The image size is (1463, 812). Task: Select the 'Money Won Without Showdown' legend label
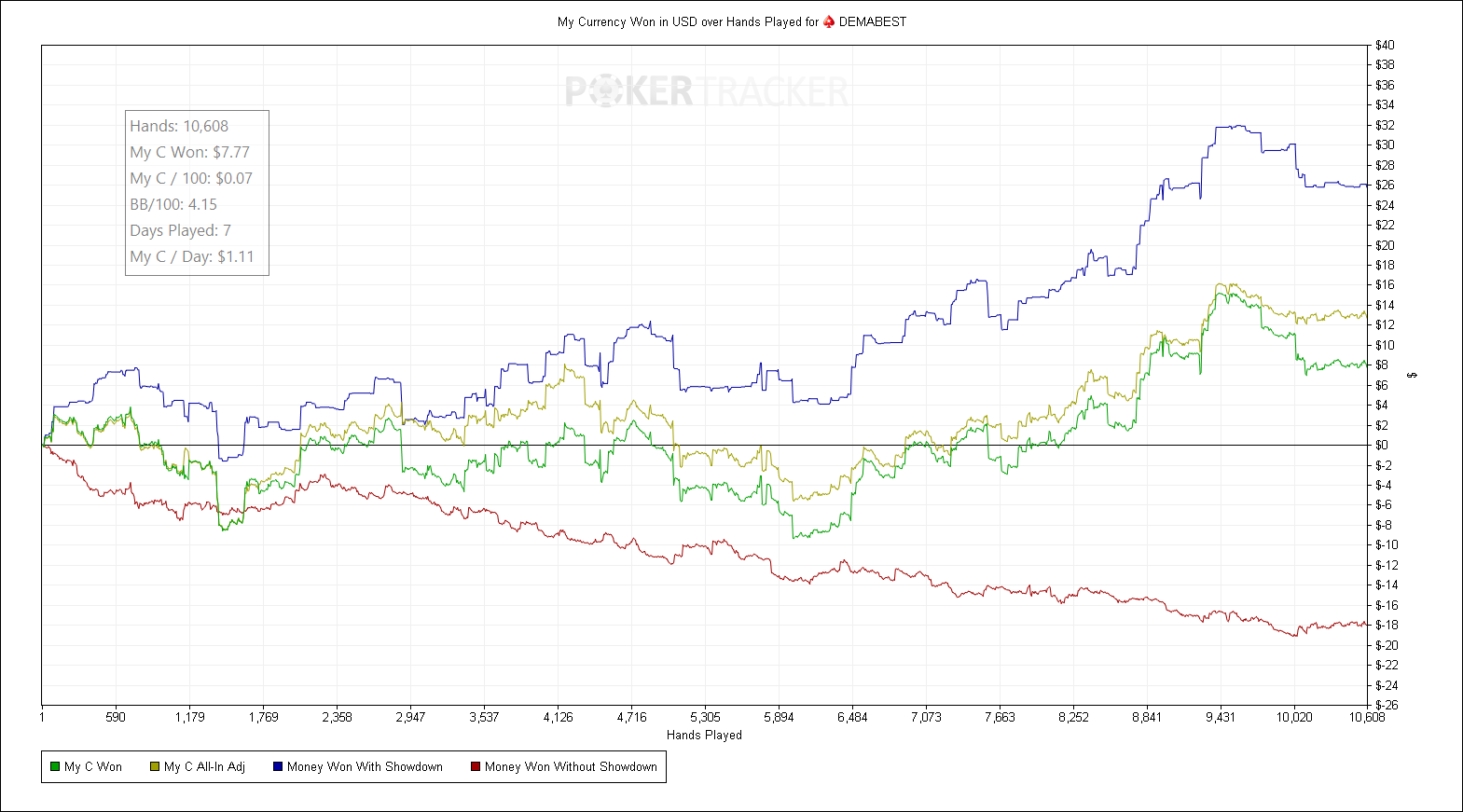571,766
